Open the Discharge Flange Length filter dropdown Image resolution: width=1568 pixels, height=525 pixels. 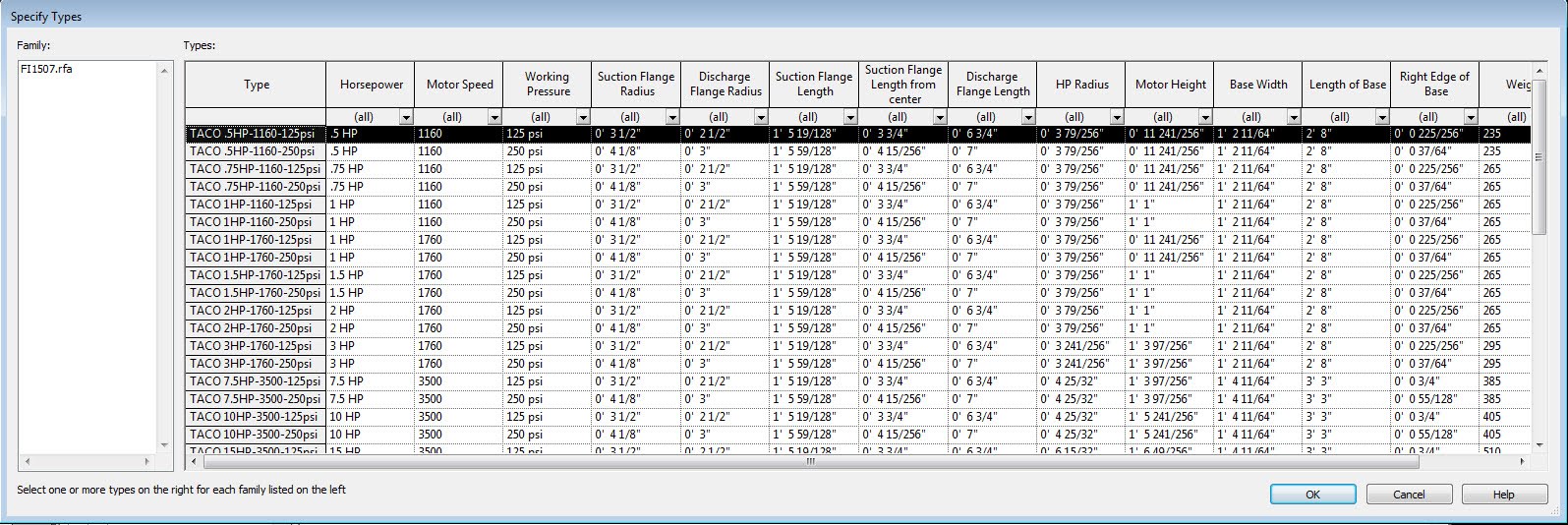(1027, 117)
